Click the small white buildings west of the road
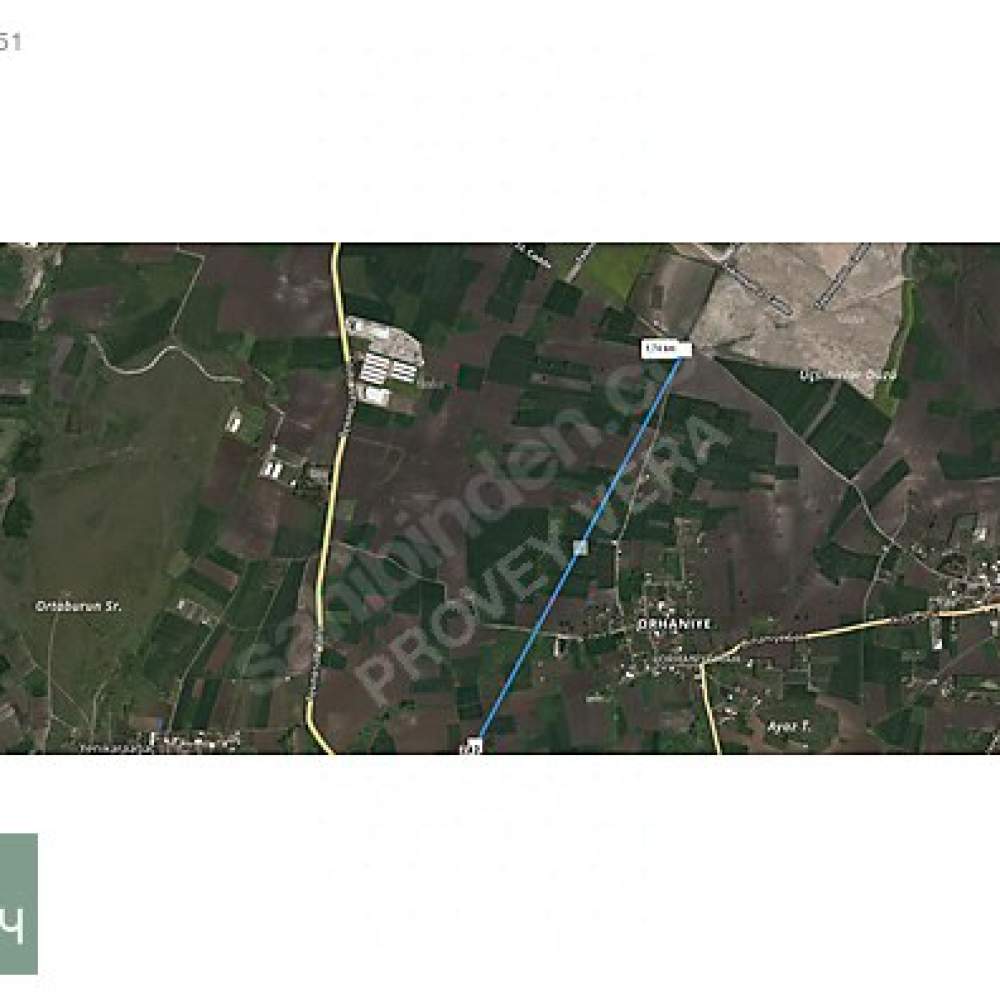1000x1000 pixels. (x=272, y=469)
